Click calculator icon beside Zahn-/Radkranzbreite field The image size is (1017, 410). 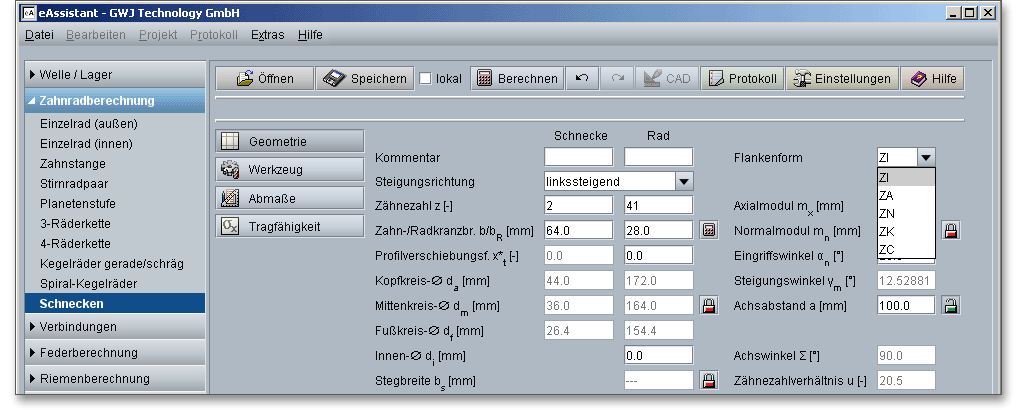[709, 230]
